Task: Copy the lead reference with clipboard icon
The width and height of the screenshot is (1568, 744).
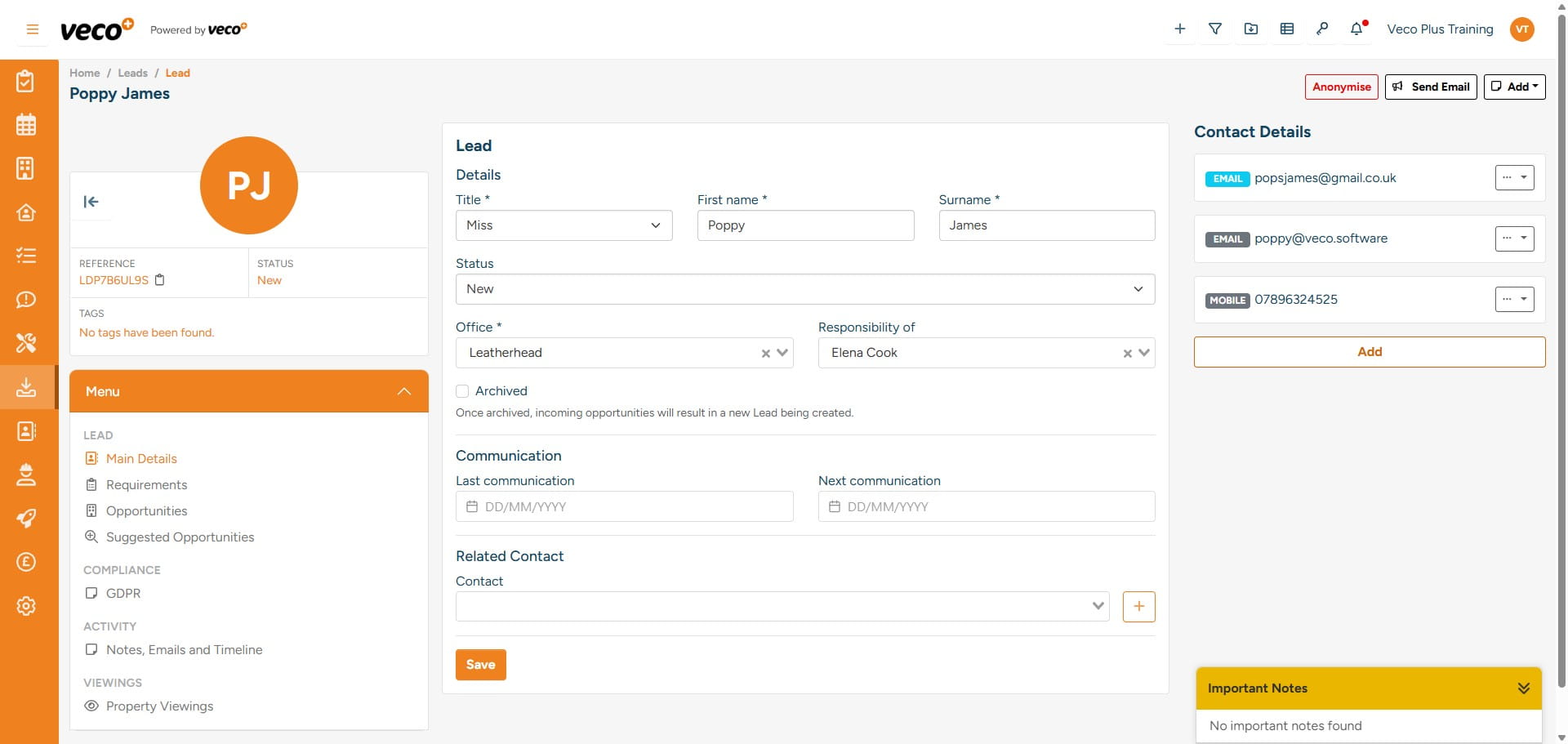Action: 160,280
